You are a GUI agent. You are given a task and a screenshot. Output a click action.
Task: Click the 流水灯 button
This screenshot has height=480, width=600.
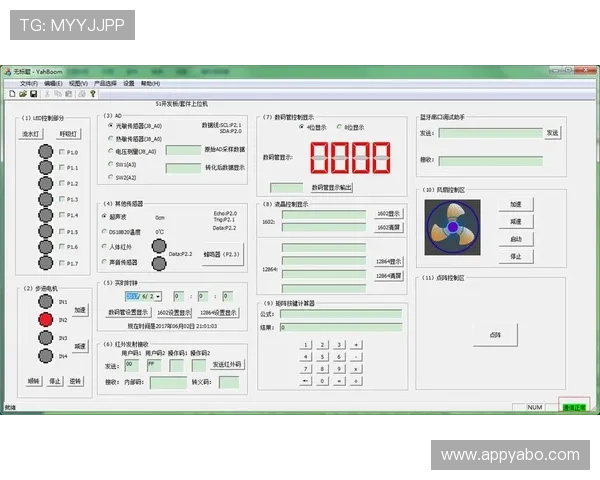pos(31,133)
